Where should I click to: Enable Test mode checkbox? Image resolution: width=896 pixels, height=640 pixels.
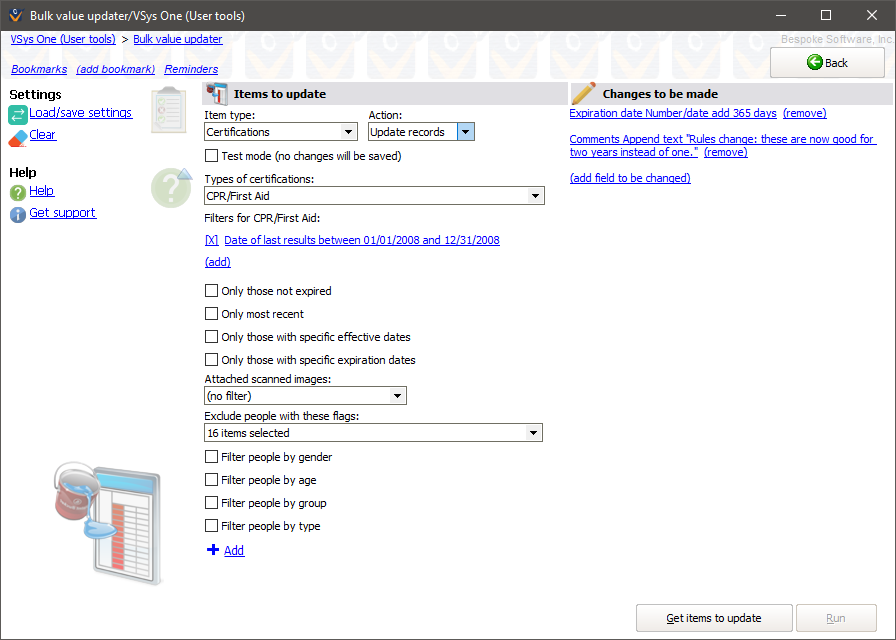[211, 156]
